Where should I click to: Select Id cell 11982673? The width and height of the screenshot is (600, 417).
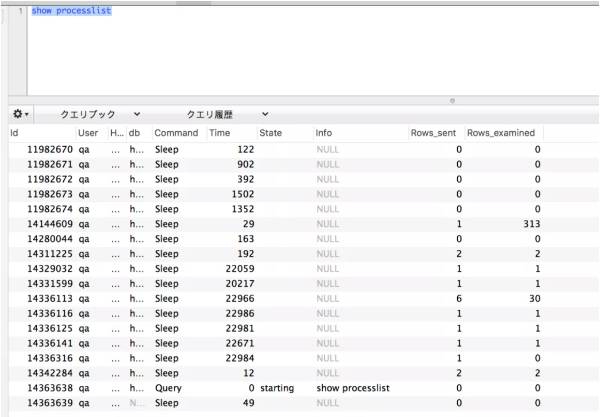click(50, 194)
